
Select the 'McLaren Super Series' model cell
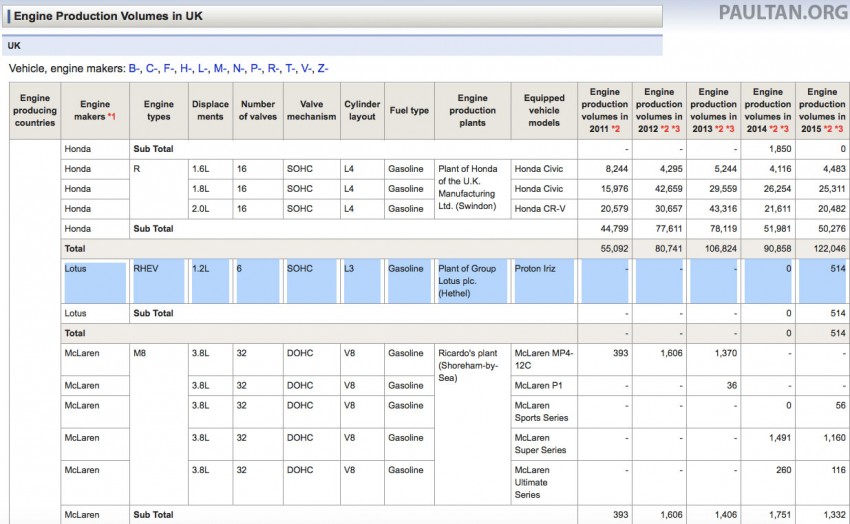pyautogui.click(x=544, y=444)
